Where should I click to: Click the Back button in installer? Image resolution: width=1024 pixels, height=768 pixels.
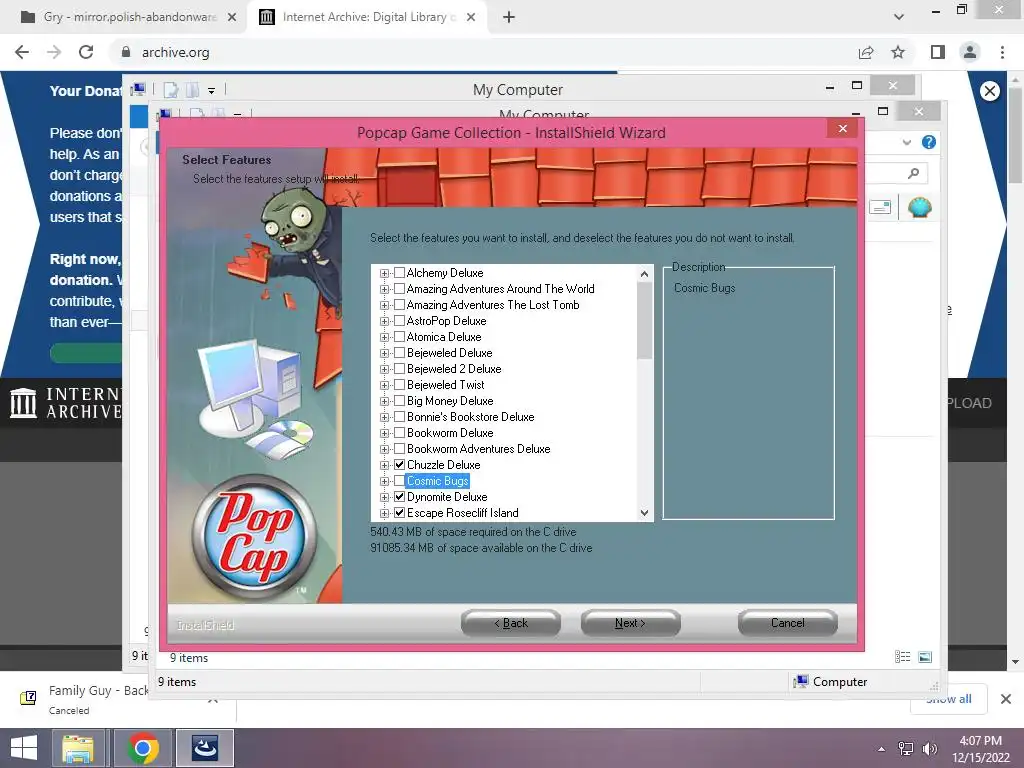(511, 623)
